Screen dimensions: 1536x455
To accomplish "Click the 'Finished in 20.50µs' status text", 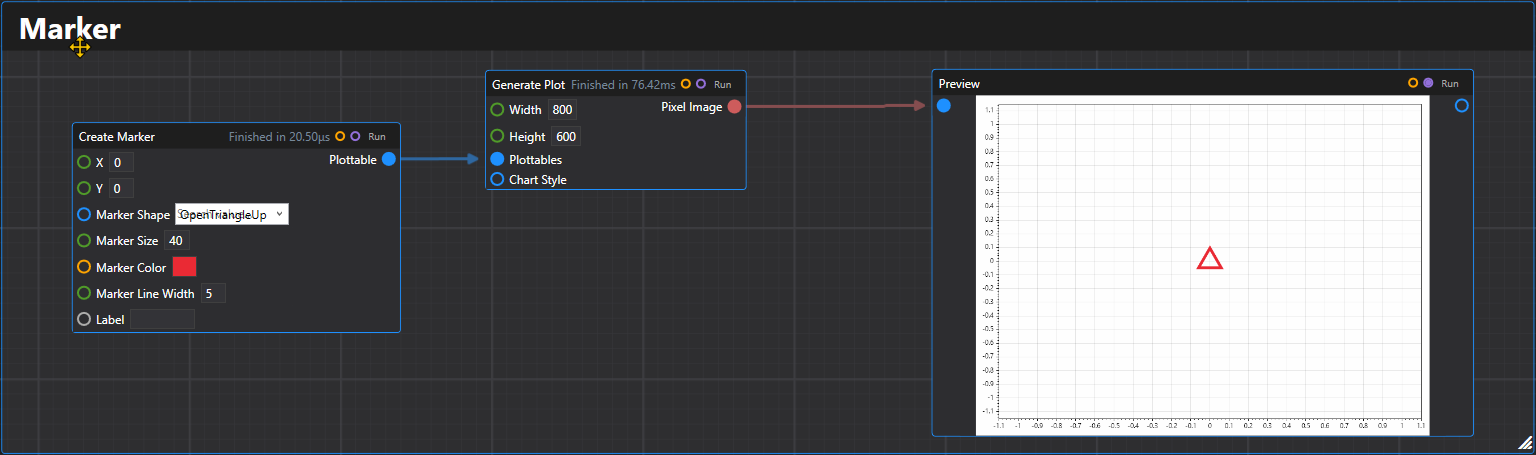I will click(279, 136).
